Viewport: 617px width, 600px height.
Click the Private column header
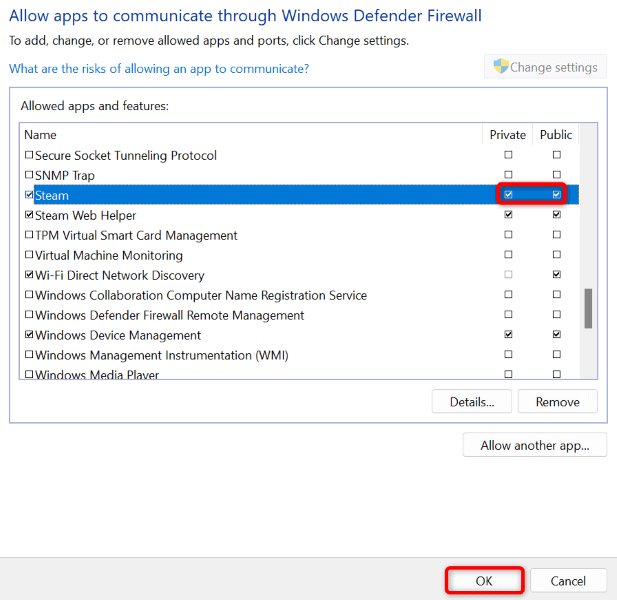508,135
